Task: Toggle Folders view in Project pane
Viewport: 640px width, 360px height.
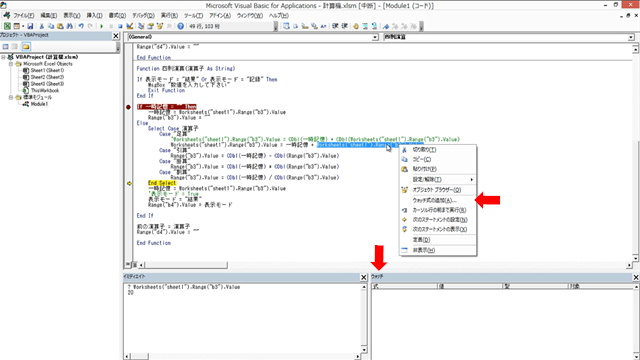Action: [26, 47]
